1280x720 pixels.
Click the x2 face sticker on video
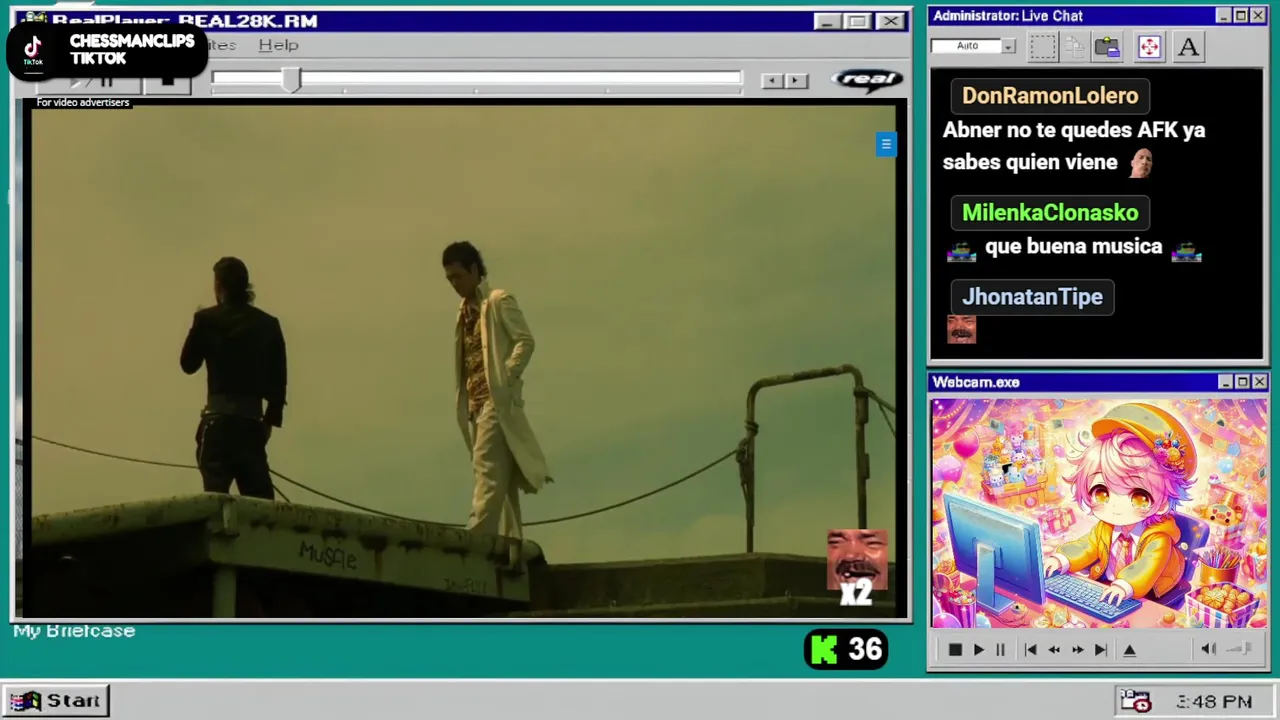tap(857, 568)
